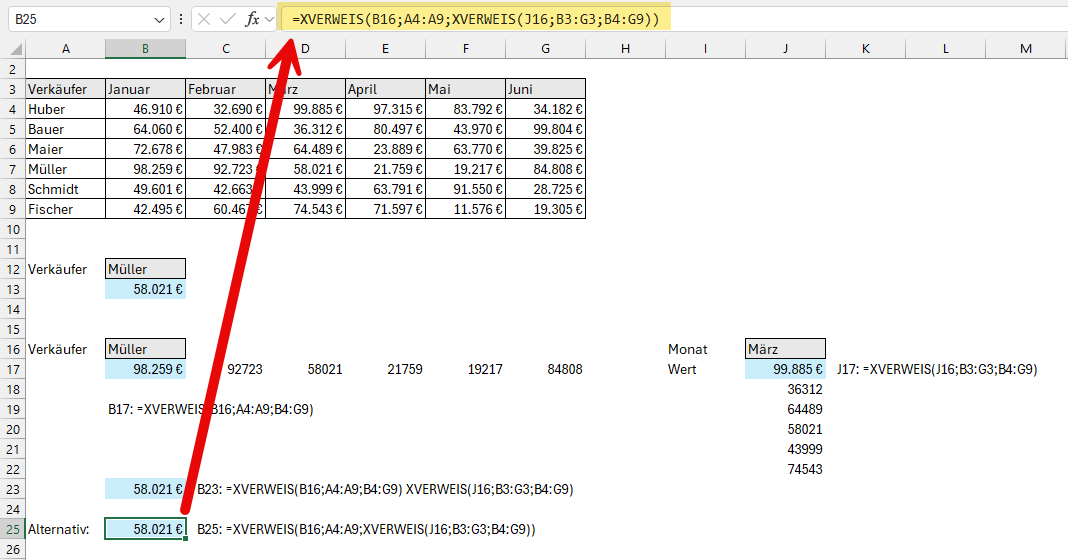Click the Müller cell in row 12

pos(145,269)
